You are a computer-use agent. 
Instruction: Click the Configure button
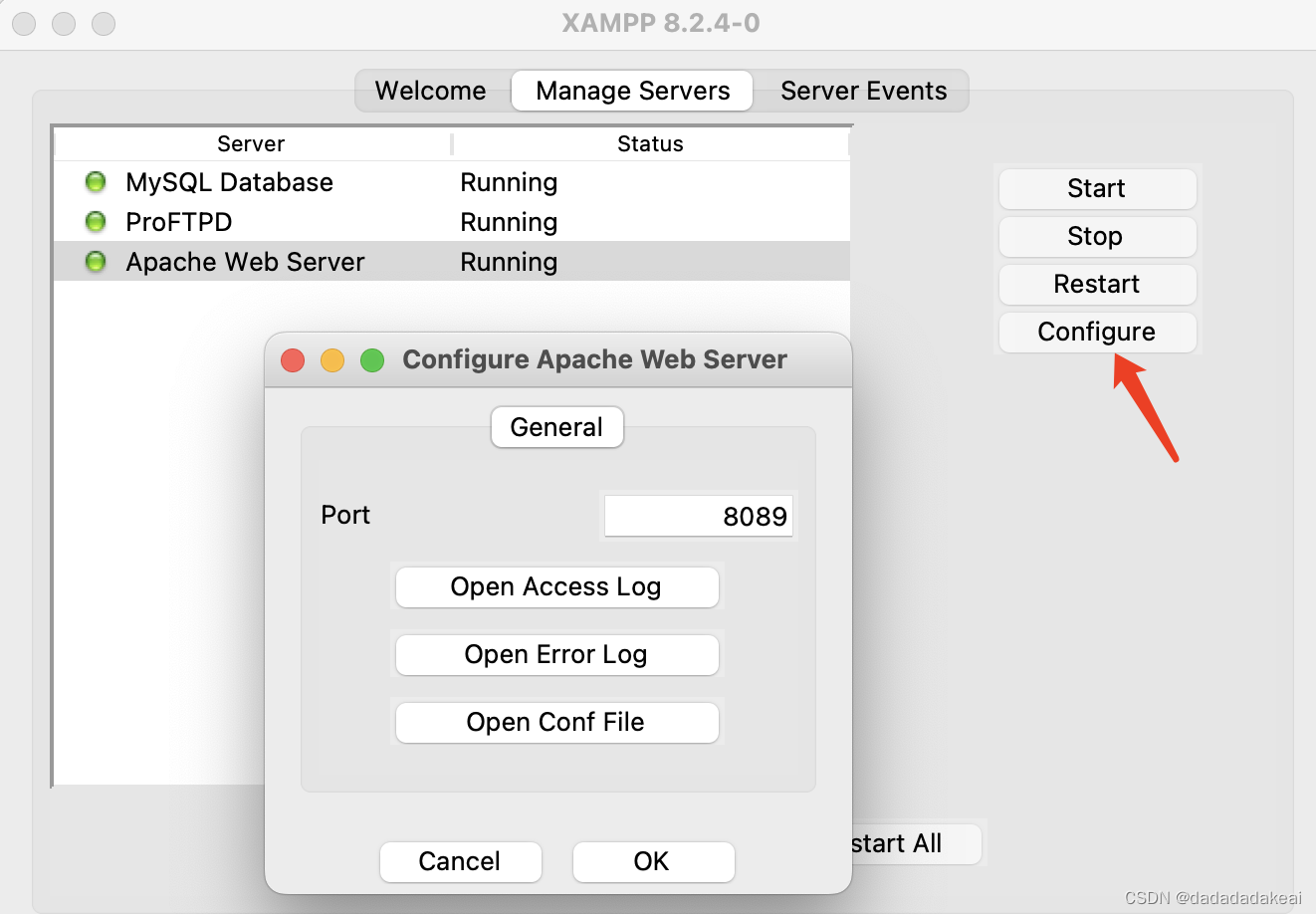pos(1096,332)
